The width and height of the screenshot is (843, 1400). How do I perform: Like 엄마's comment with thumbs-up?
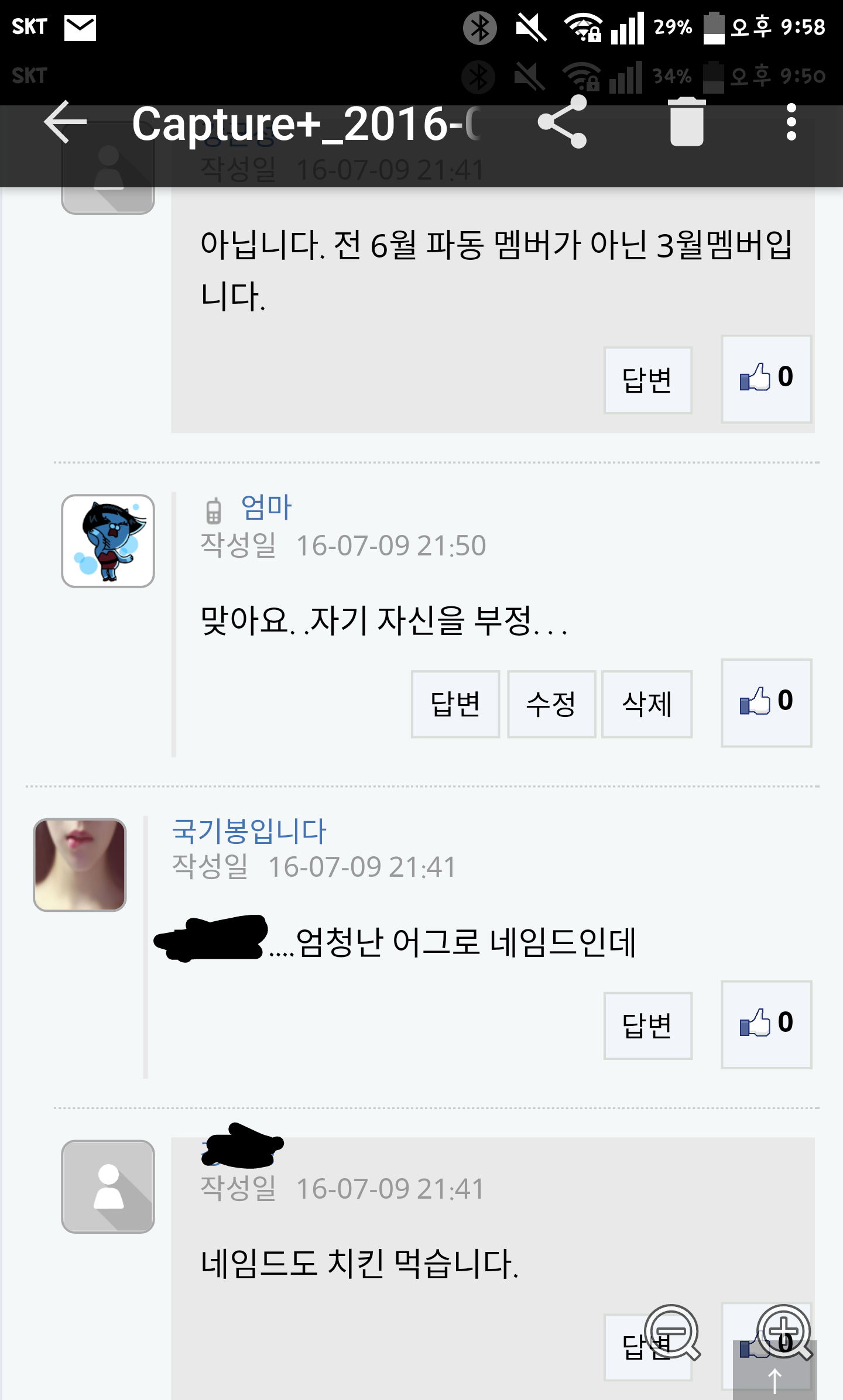tap(766, 702)
